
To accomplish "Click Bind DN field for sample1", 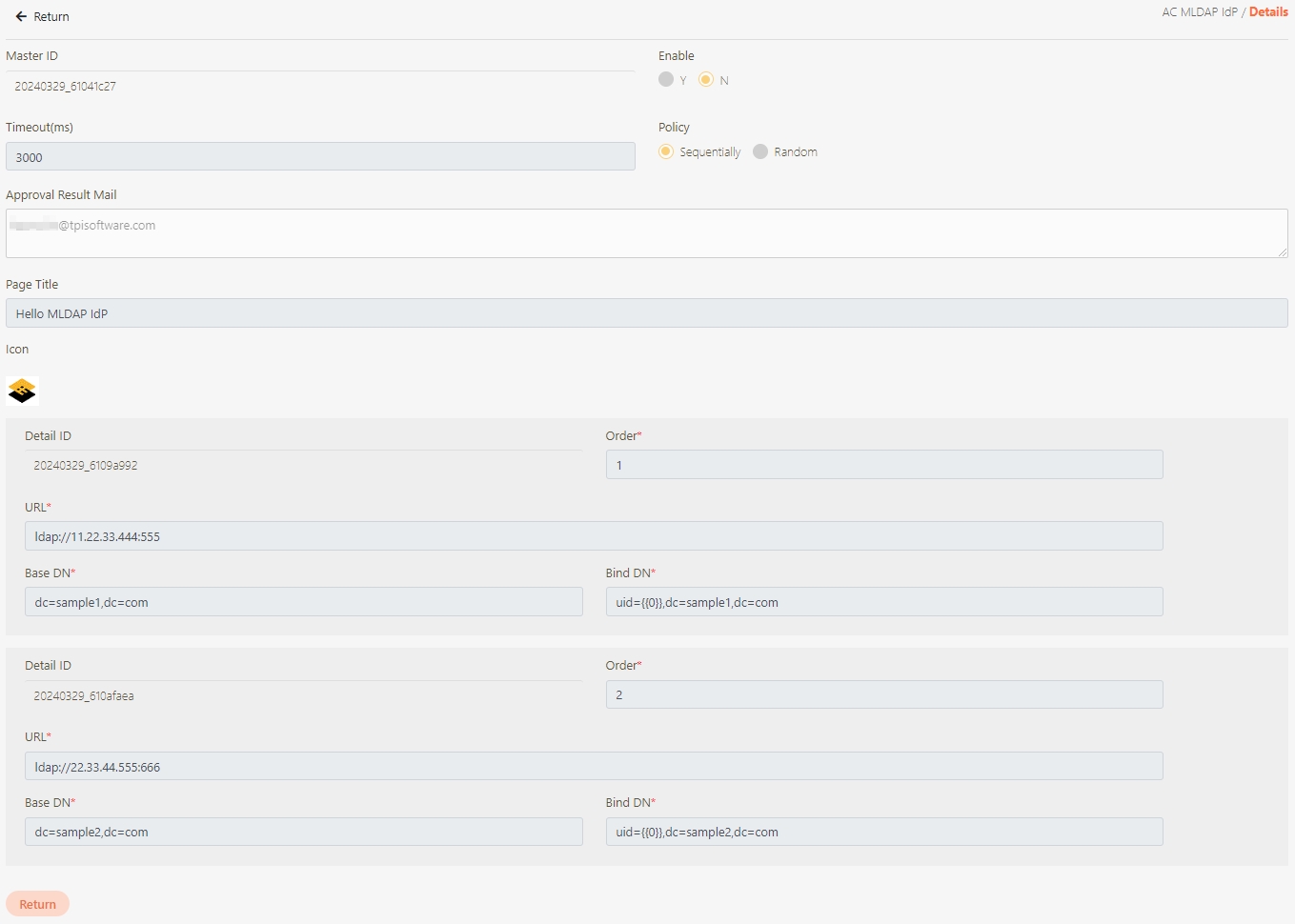I will pos(883,602).
